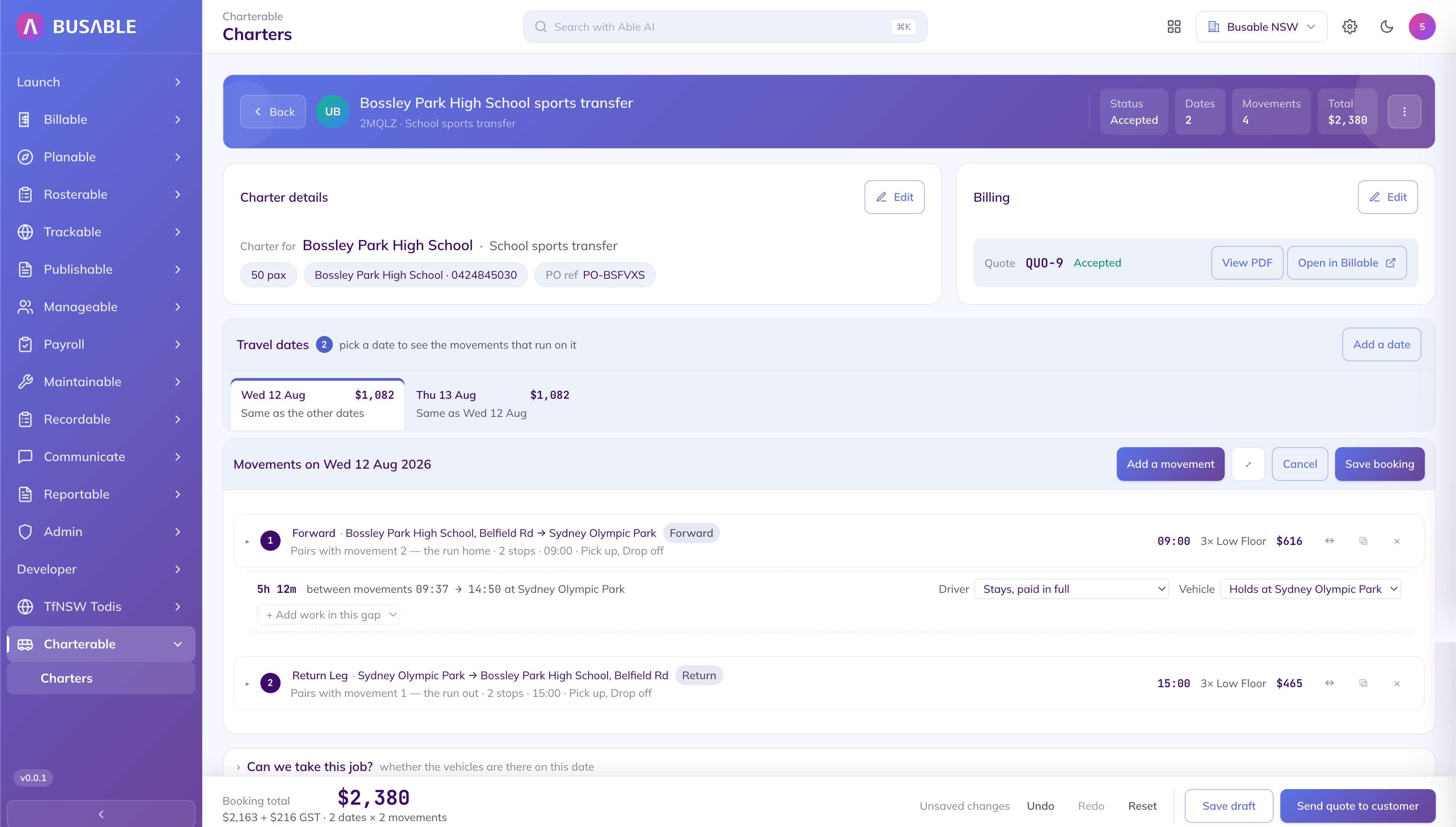Expand the Developer menu chevron
This screenshot has width=1456, height=827.
pyautogui.click(x=177, y=569)
